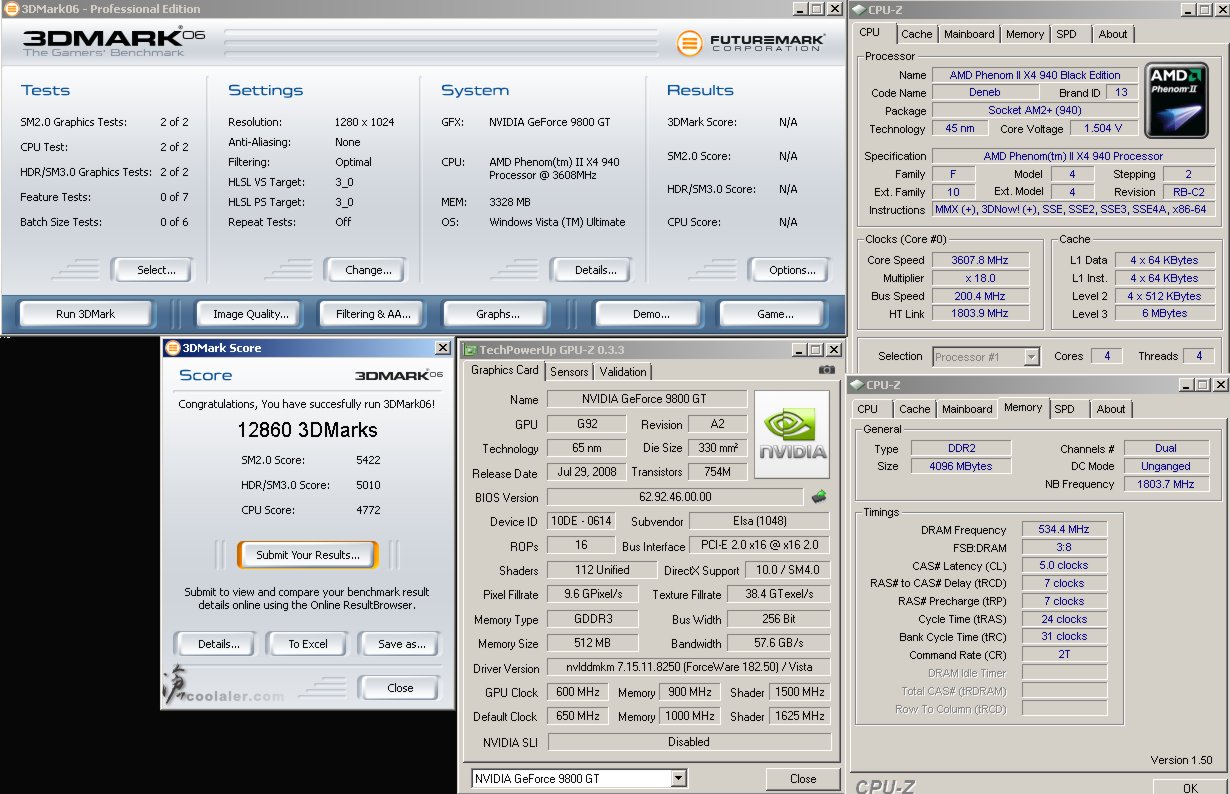Click the 12860 3DMarks score text
Image resolution: width=1230 pixels, height=794 pixels.
tap(307, 430)
